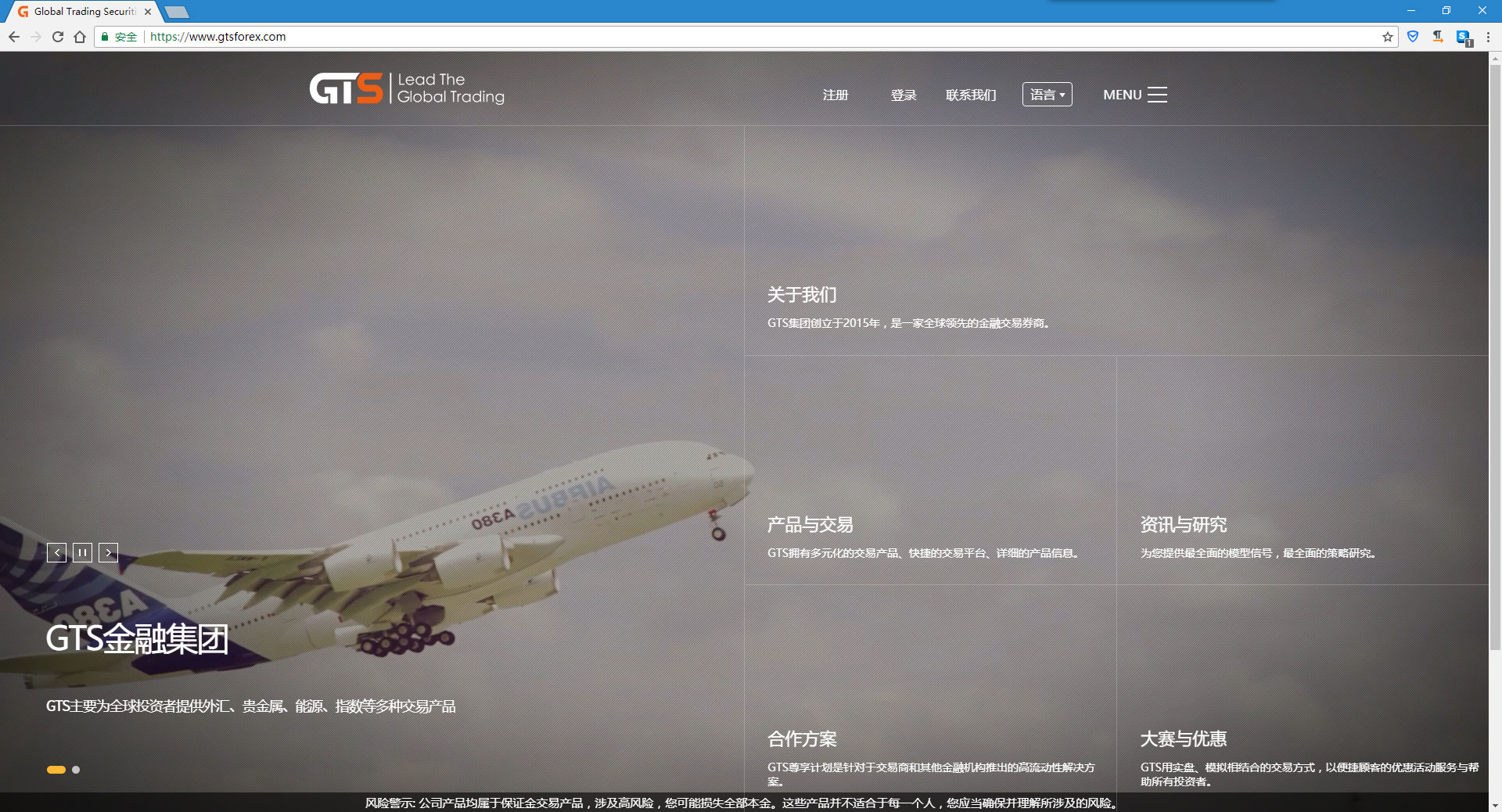This screenshot has height=812, width=1502.
Task: Click the browser forward arrow
Action: 36,37
